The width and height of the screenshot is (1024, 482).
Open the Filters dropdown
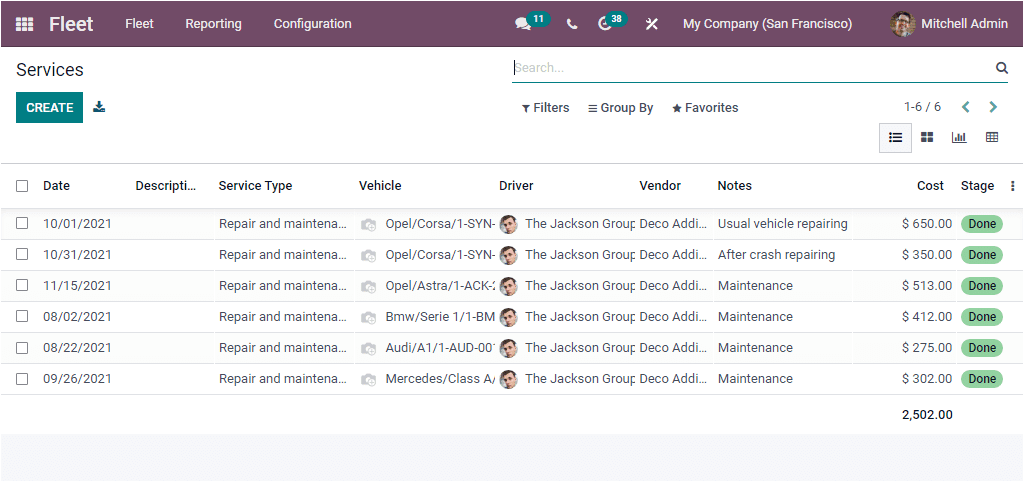tap(545, 108)
